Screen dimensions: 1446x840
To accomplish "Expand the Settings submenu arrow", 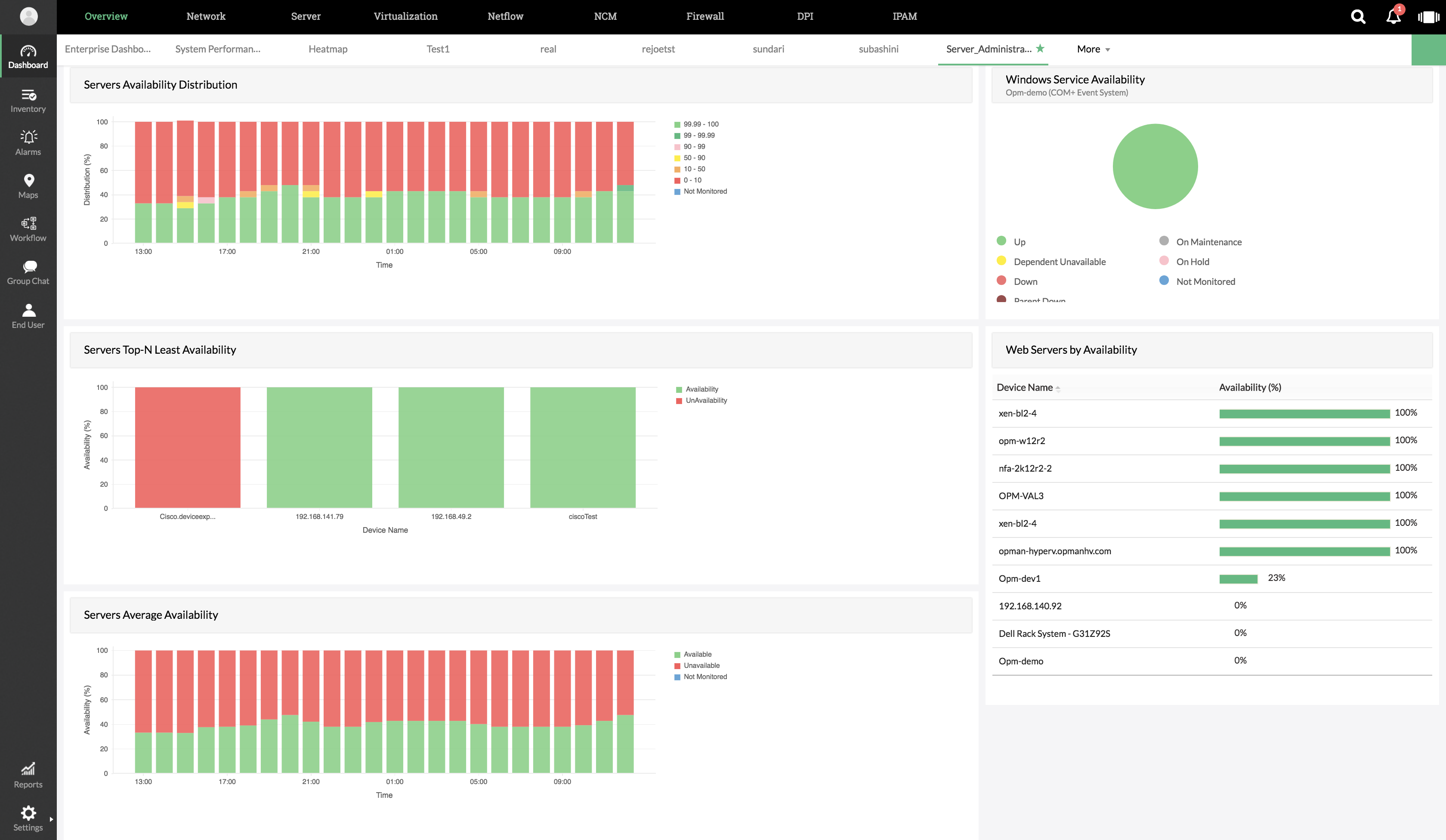I will [x=51, y=819].
